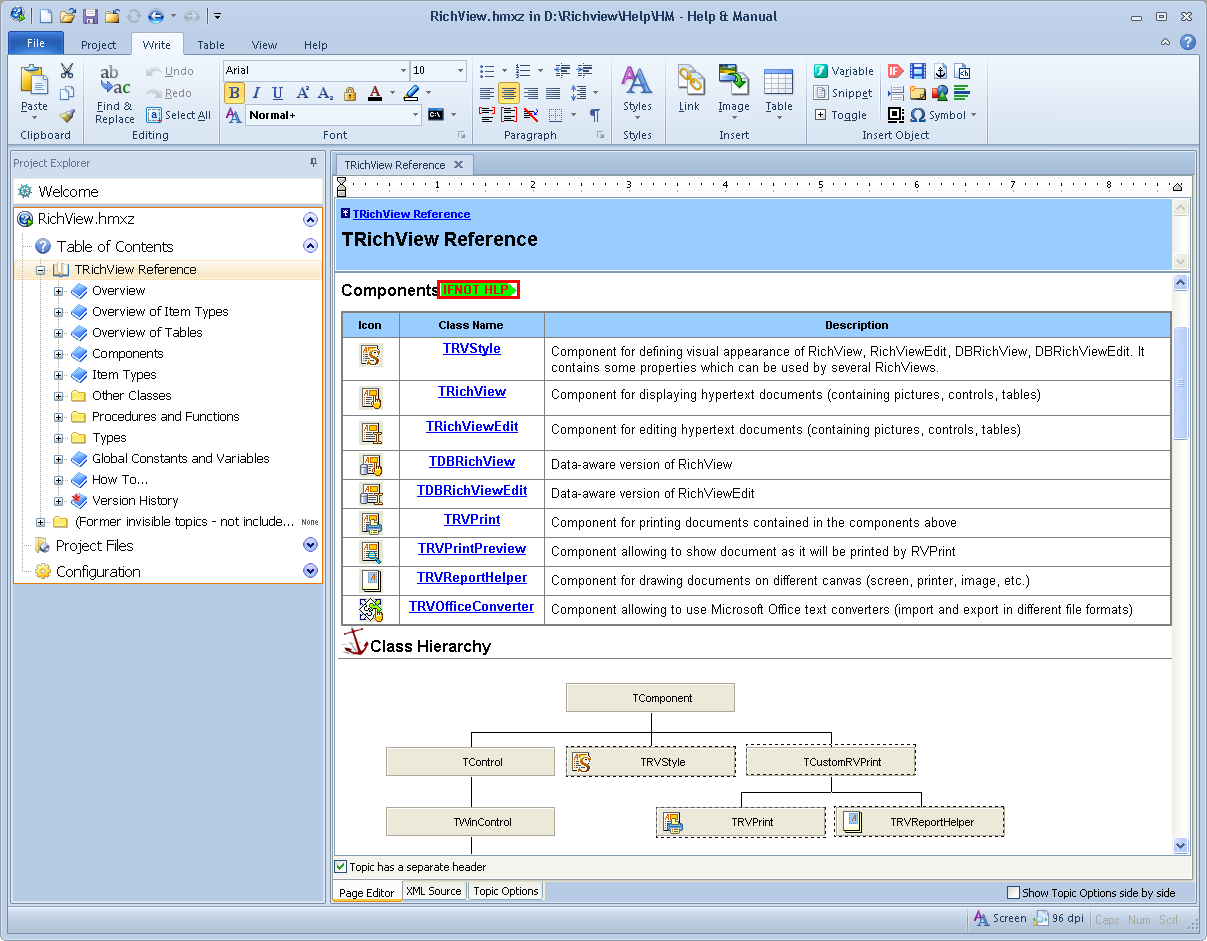Click the font color red A swatch

[375, 94]
